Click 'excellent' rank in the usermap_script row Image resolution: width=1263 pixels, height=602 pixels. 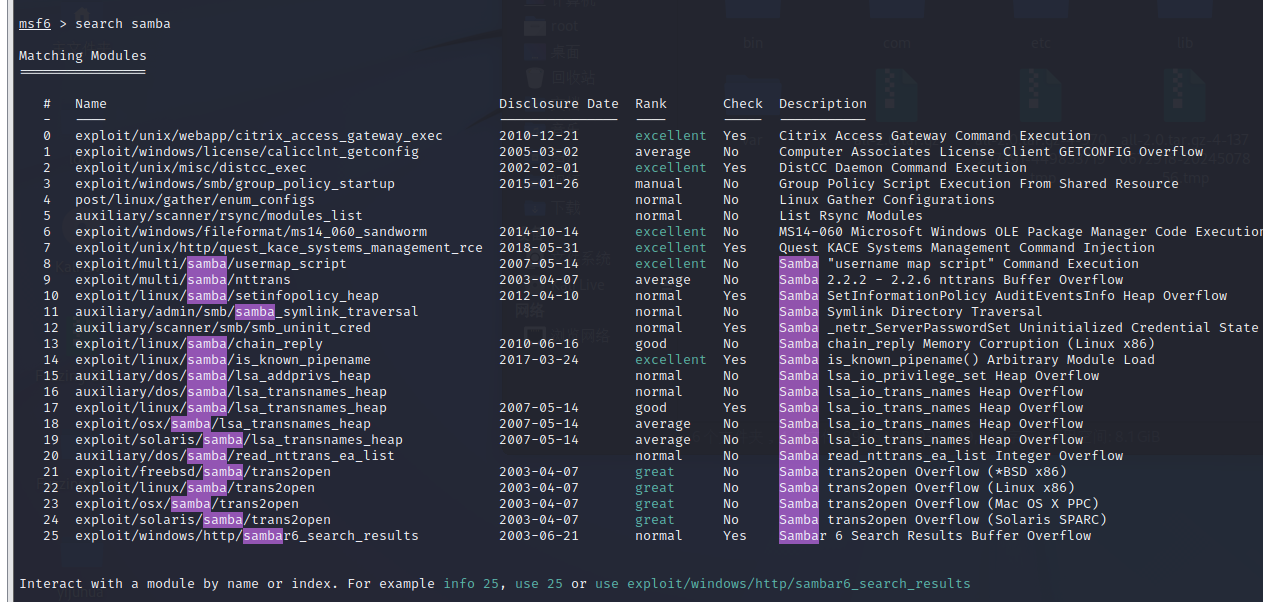(x=671, y=263)
